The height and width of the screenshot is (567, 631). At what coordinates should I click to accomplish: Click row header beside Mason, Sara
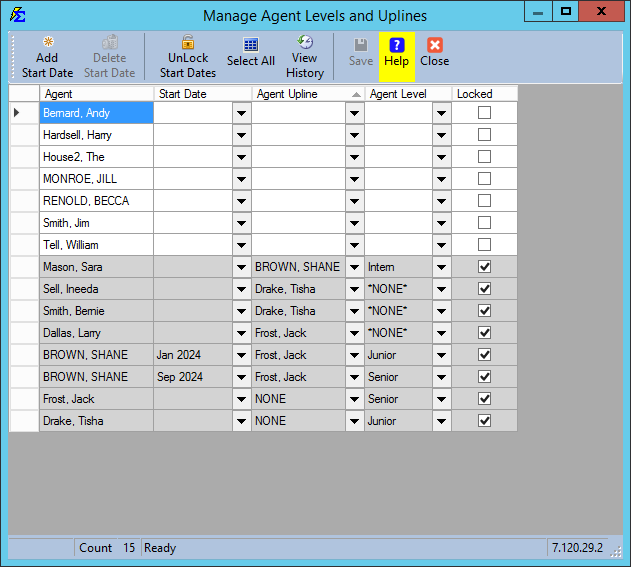(24, 267)
